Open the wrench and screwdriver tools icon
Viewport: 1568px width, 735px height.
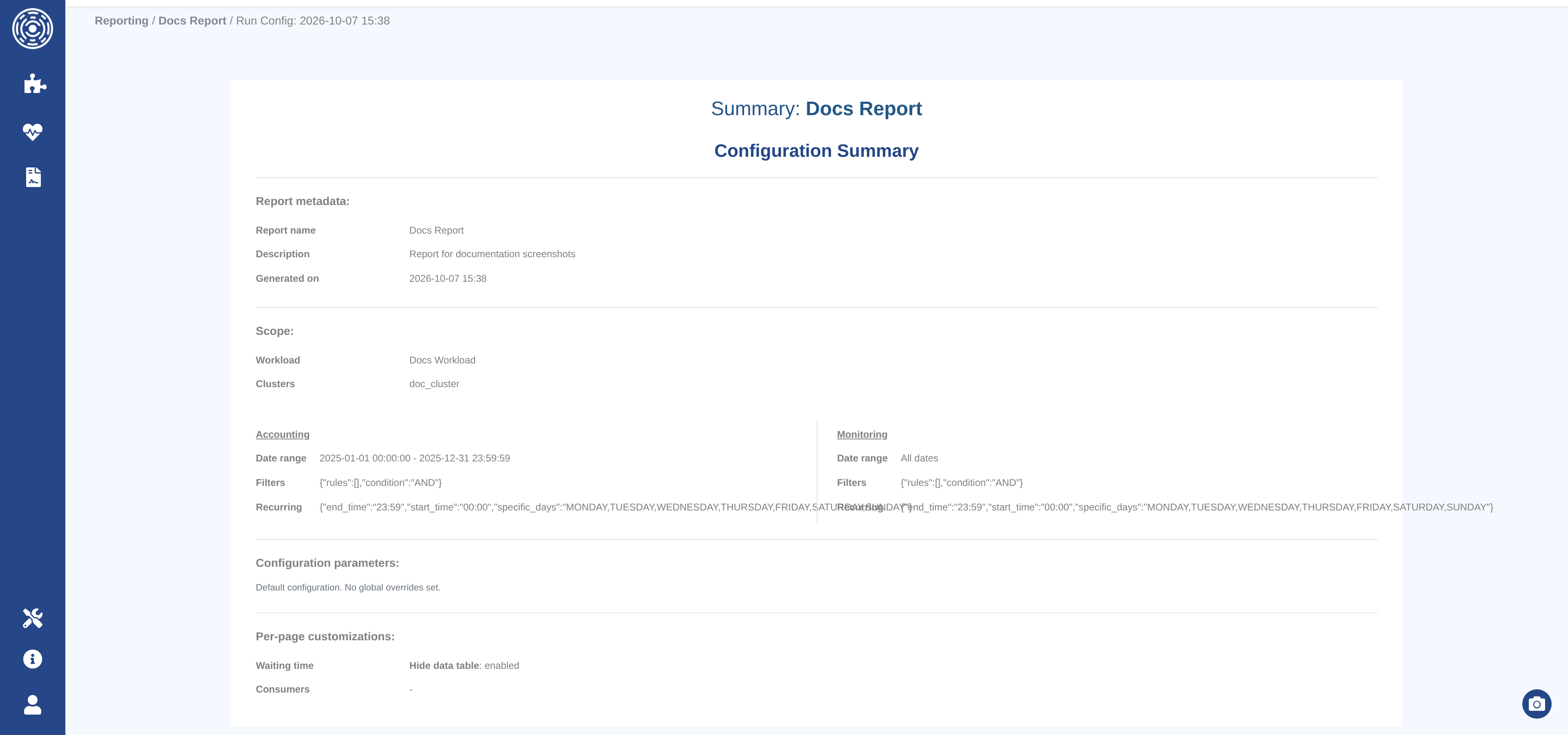(x=32, y=618)
